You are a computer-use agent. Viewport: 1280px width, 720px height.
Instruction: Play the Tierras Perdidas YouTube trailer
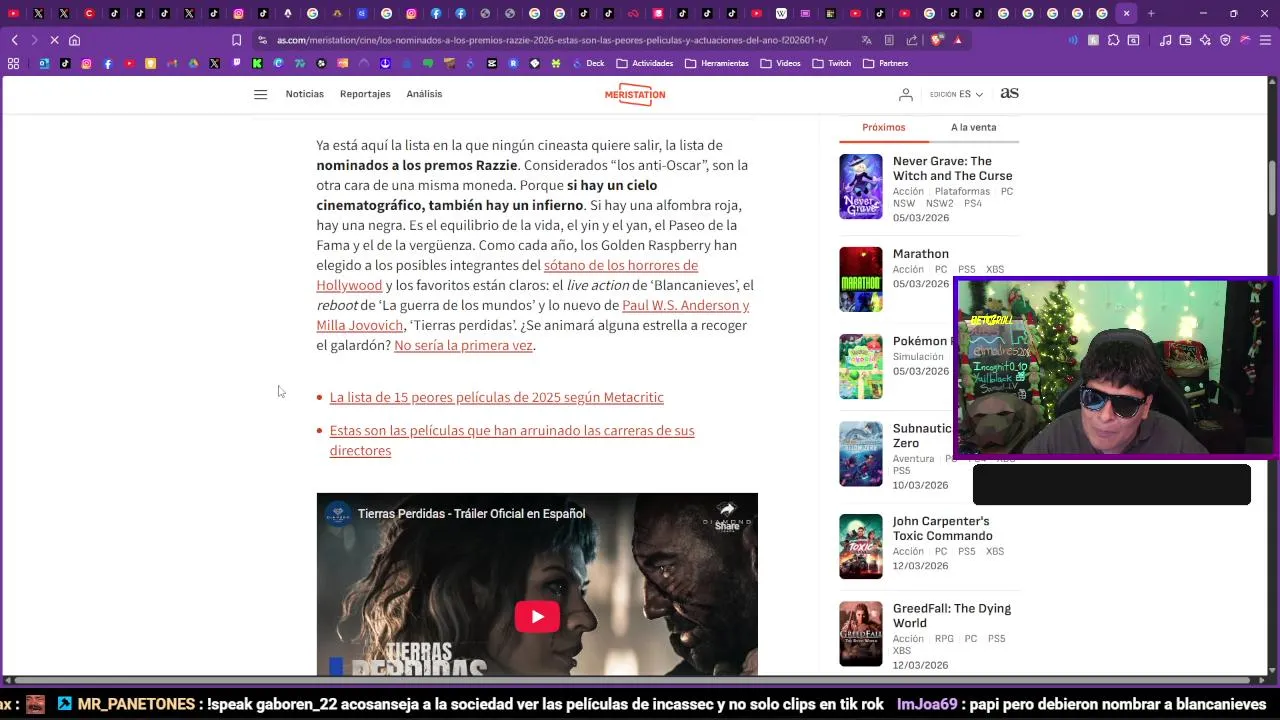537,616
